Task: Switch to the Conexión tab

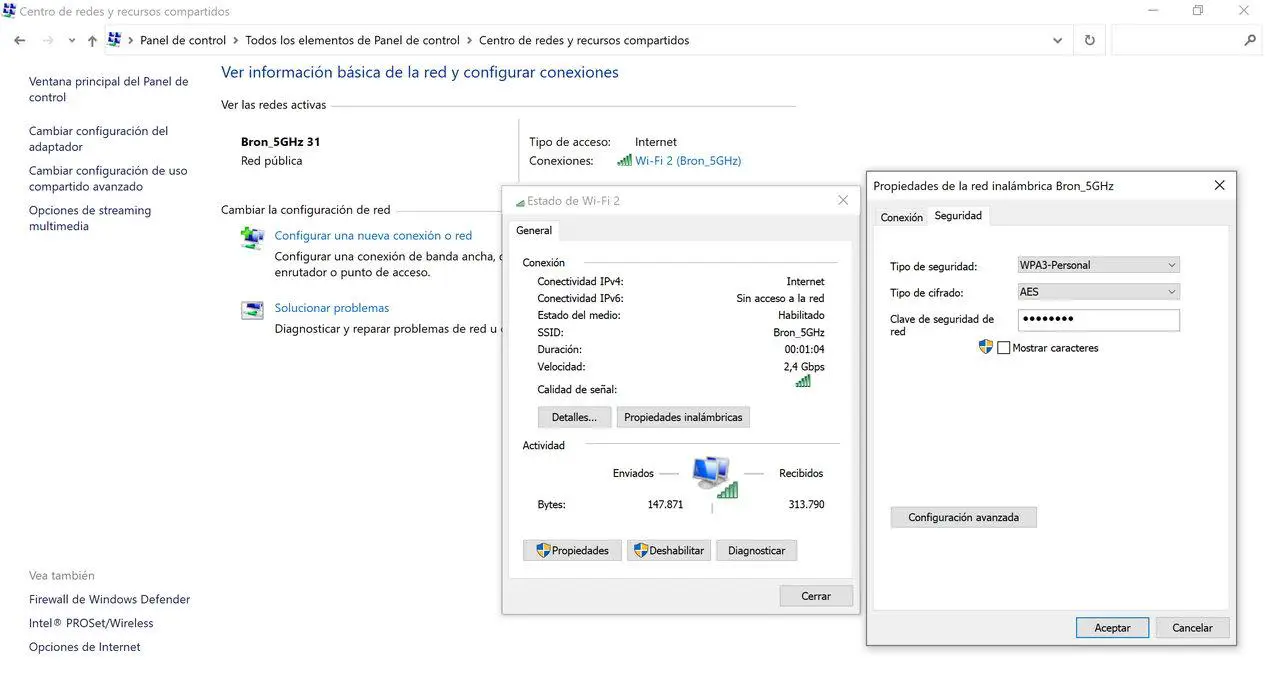Action: [901, 217]
